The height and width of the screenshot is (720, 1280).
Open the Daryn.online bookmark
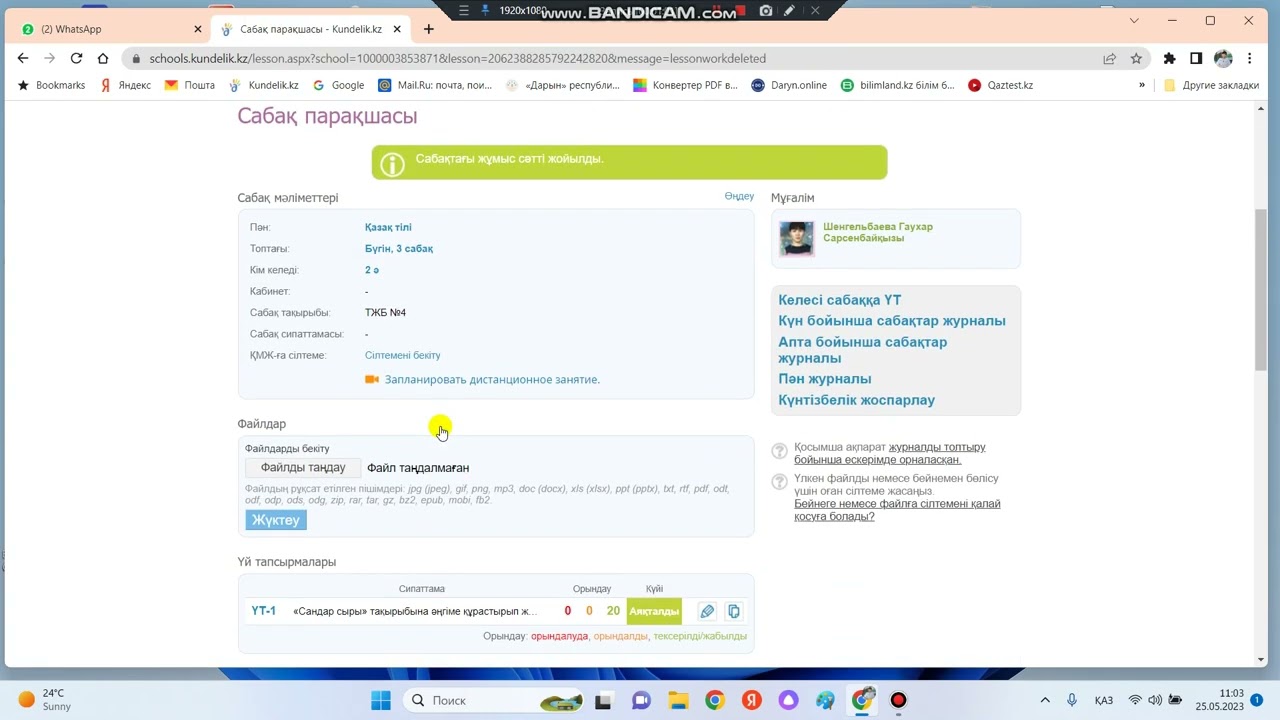click(789, 85)
